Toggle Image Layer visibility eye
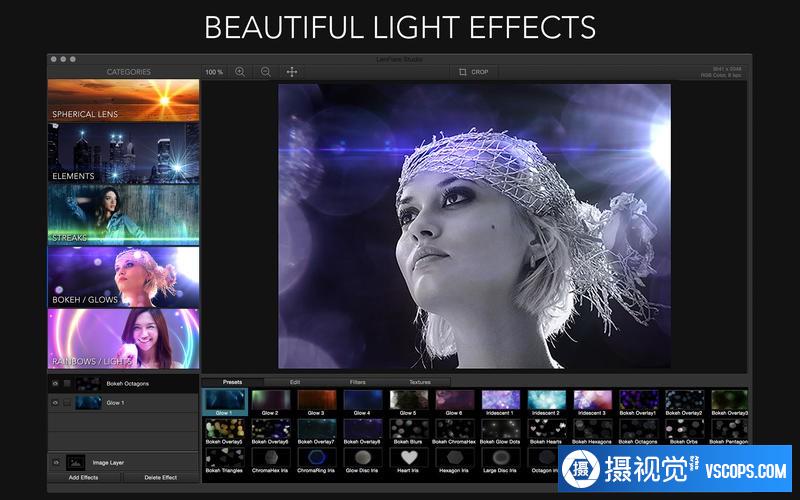 tap(56, 463)
